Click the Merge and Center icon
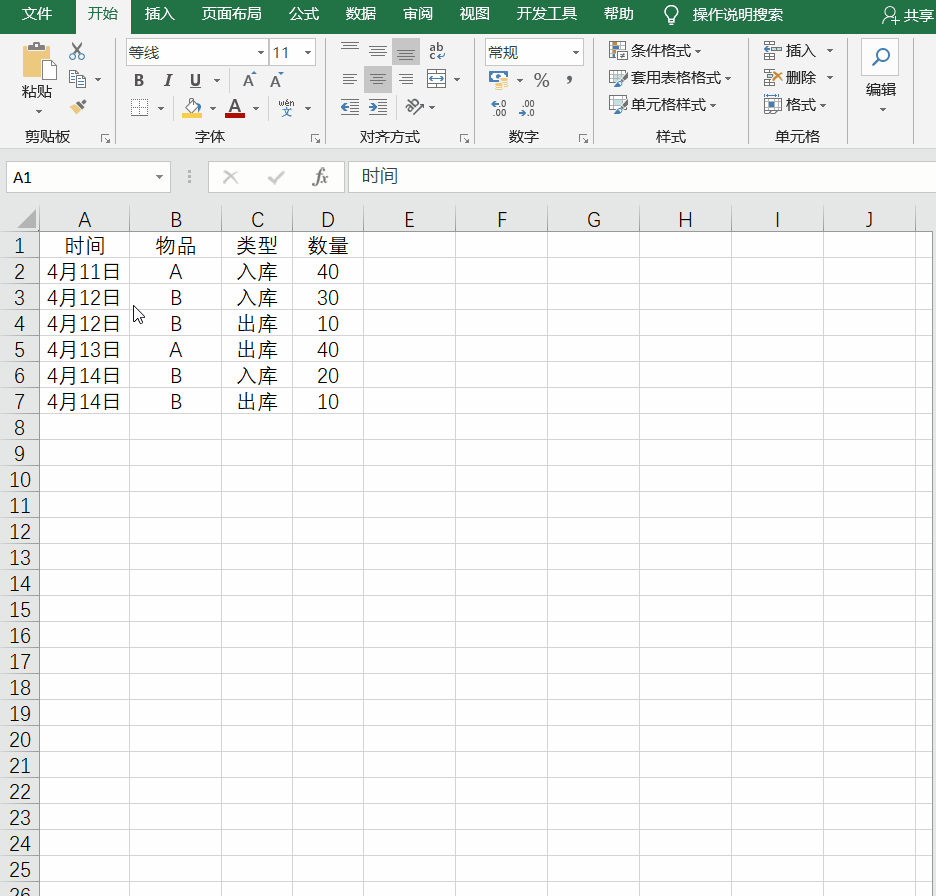Screen dimensions: 936x896 point(437,79)
